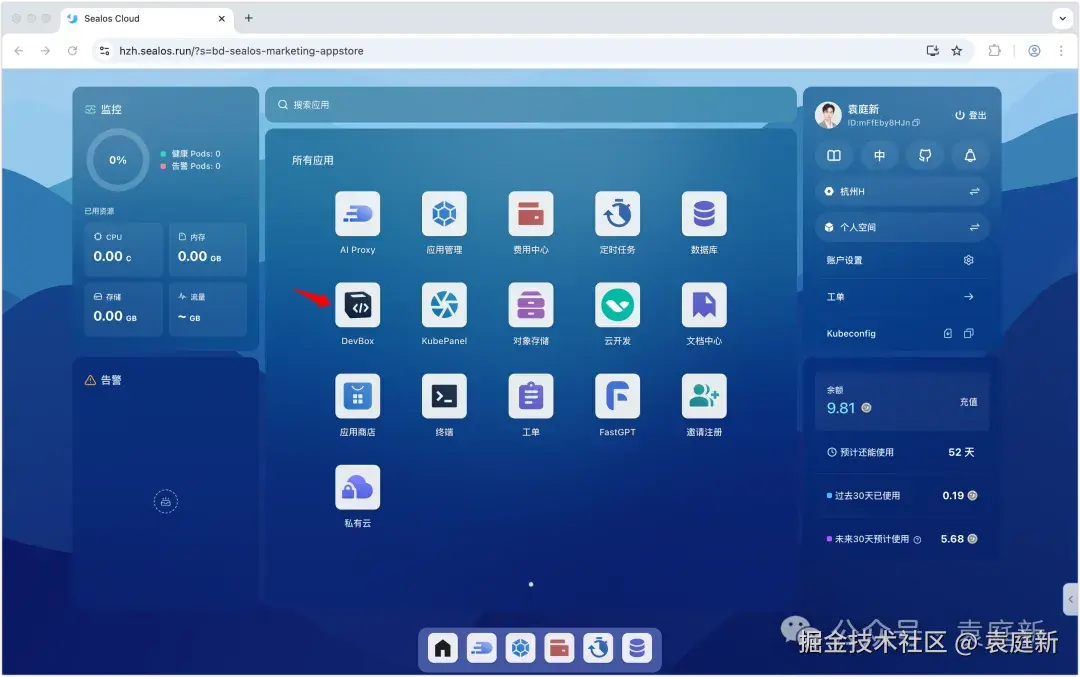Image resolution: width=1080 pixels, height=677 pixels.
Task: Copy the user ID
Action: tap(916, 123)
